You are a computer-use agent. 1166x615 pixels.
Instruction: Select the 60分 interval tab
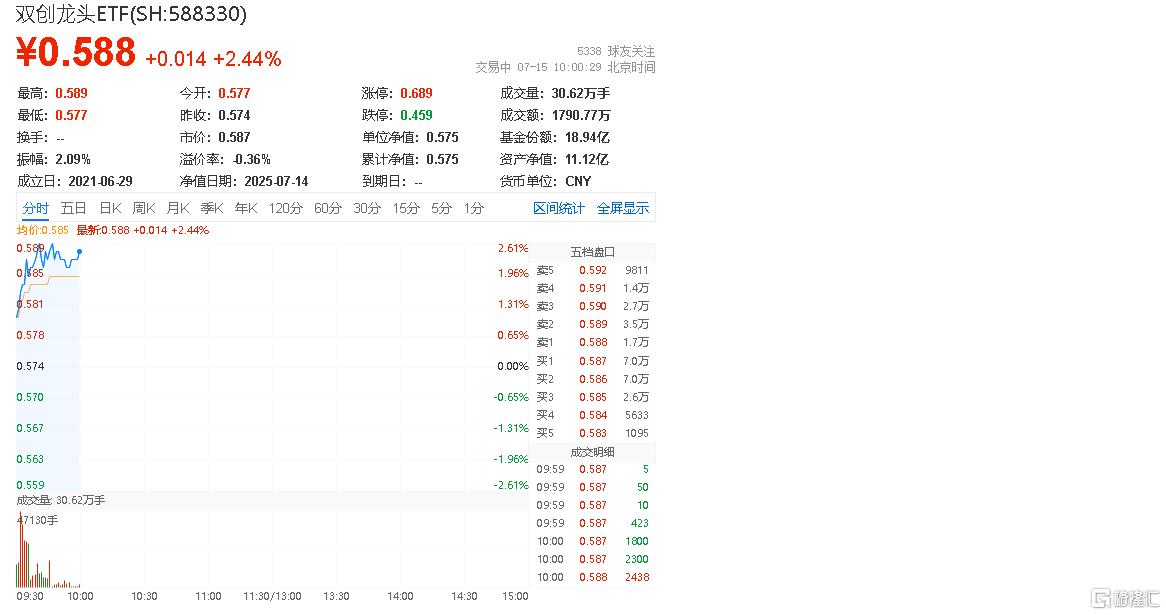click(327, 208)
